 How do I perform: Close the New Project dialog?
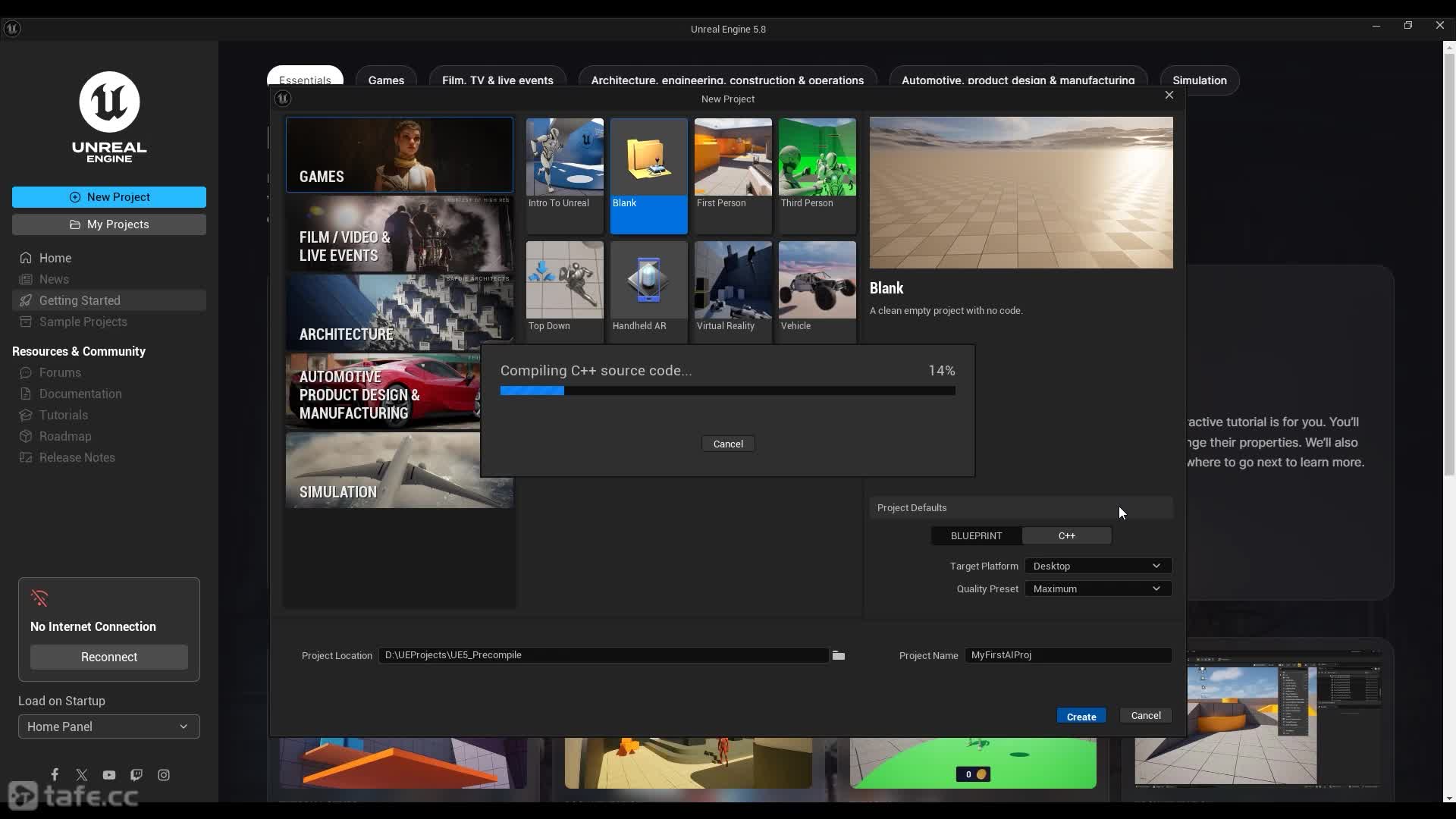[x=1169, y=95]
